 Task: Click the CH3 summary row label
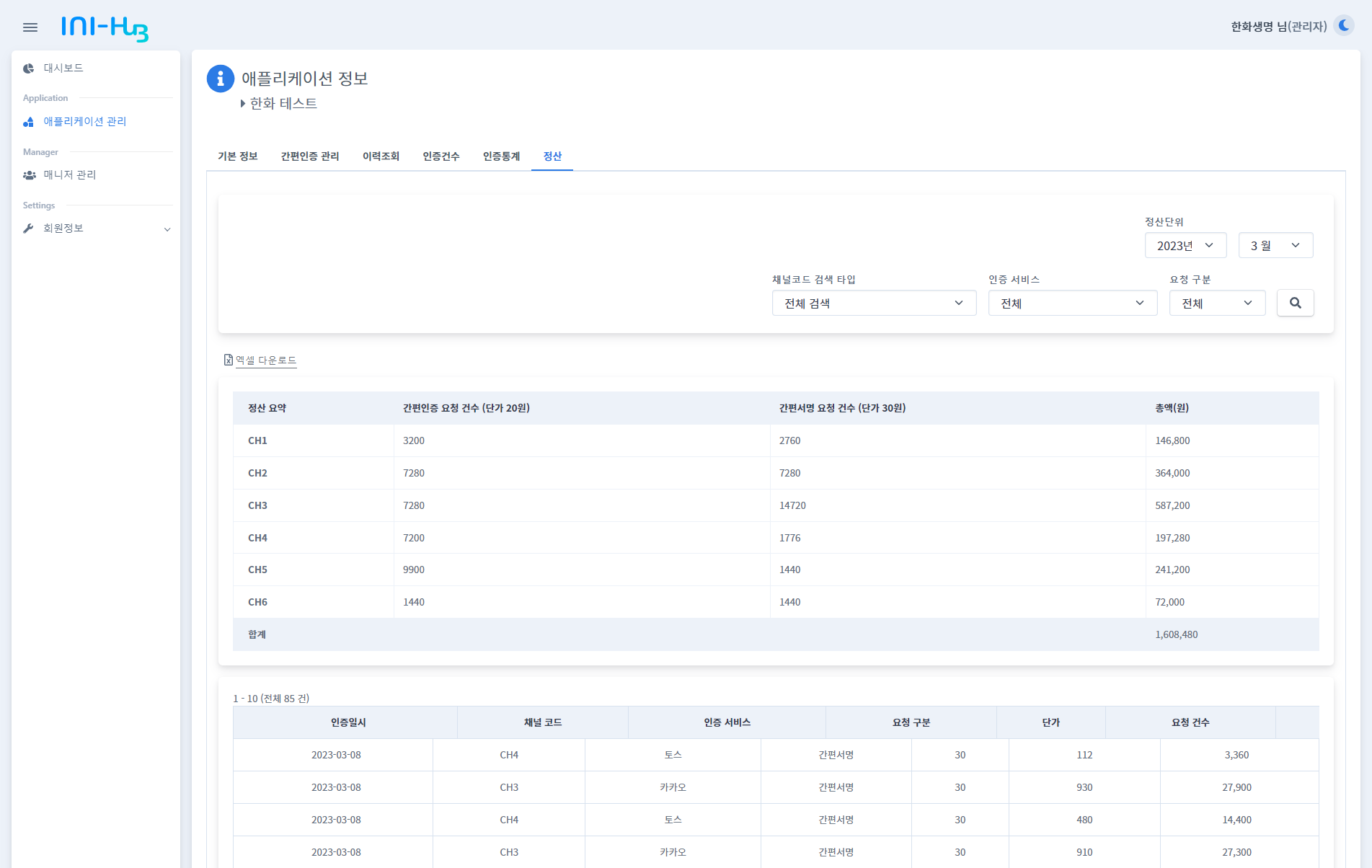(x=257, y=505)
